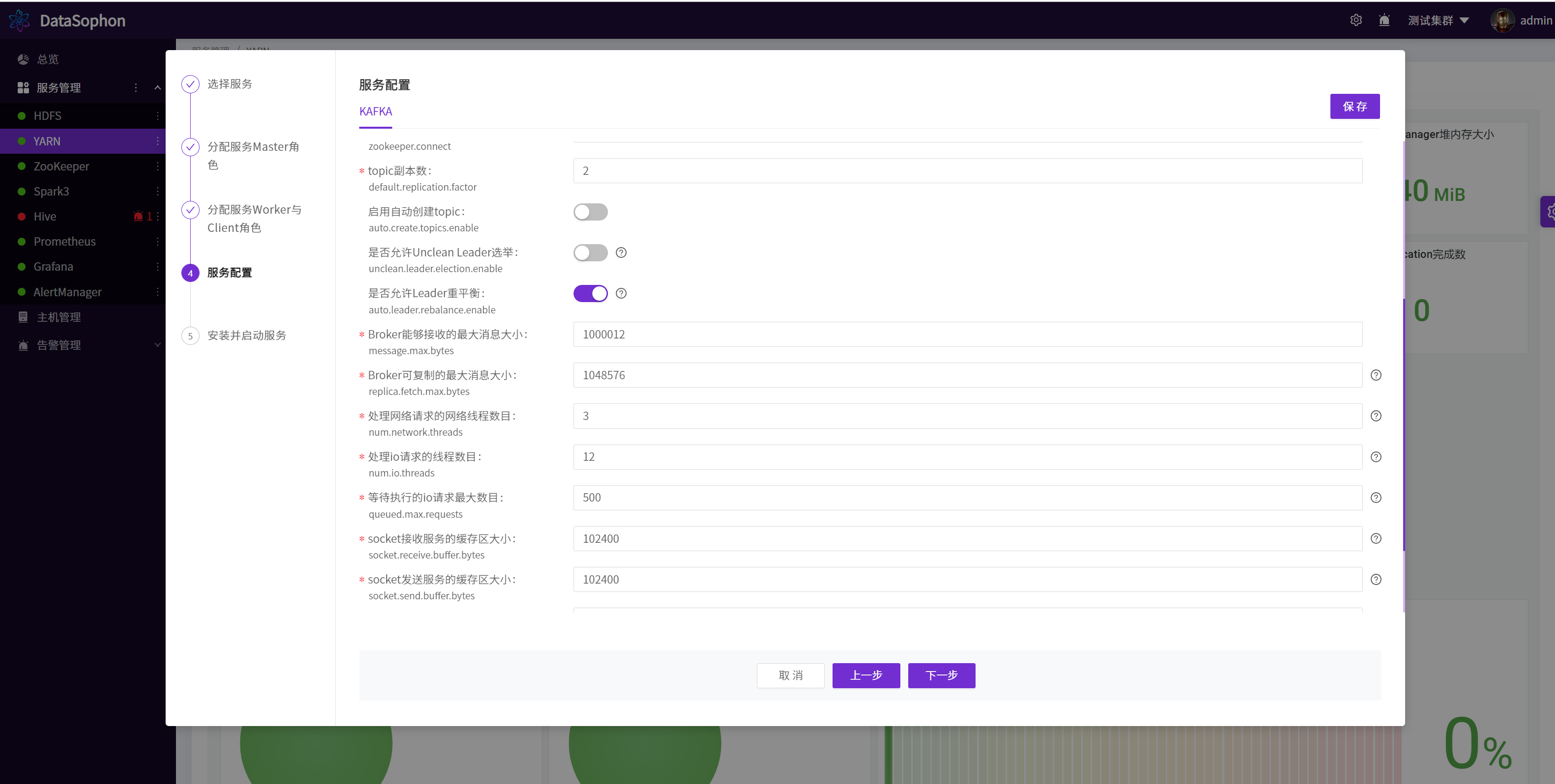Edit the queued.max.requests field
Screen dimensions: 1555x784
pos(968,497)
